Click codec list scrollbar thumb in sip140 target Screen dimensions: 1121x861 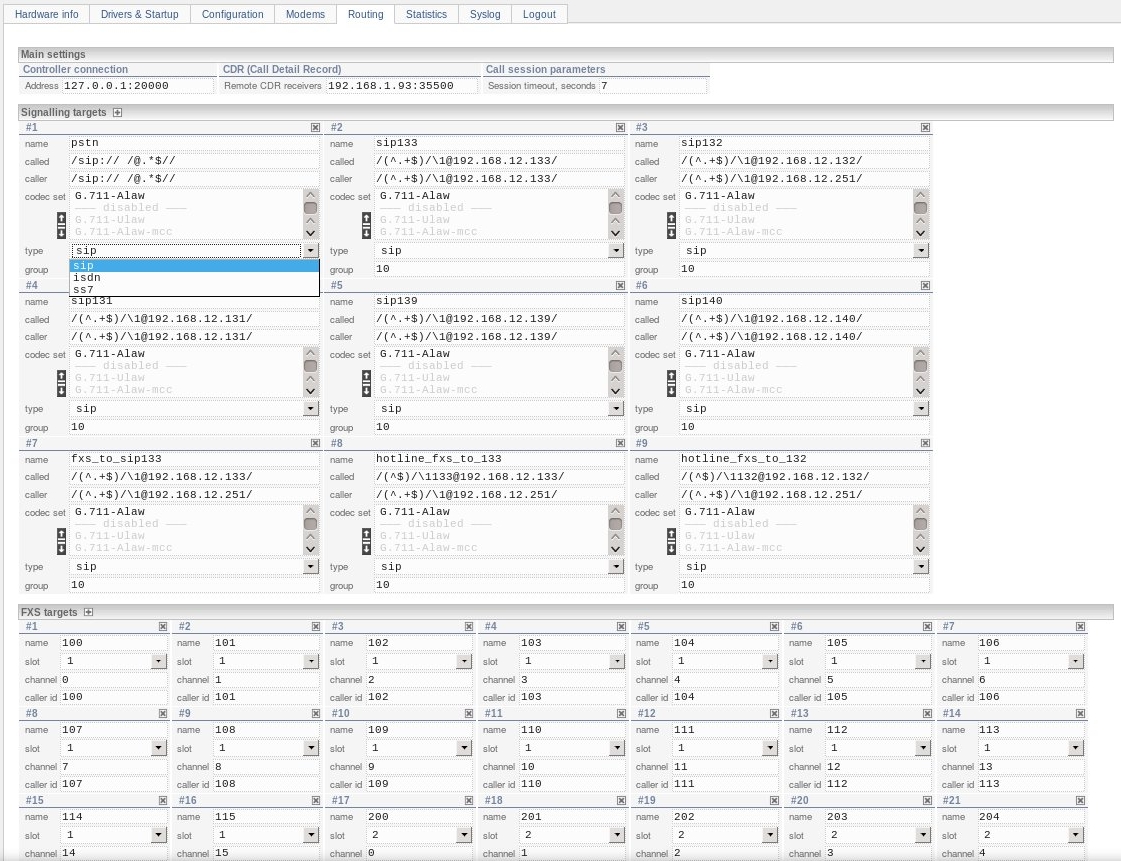coord(920,365)
